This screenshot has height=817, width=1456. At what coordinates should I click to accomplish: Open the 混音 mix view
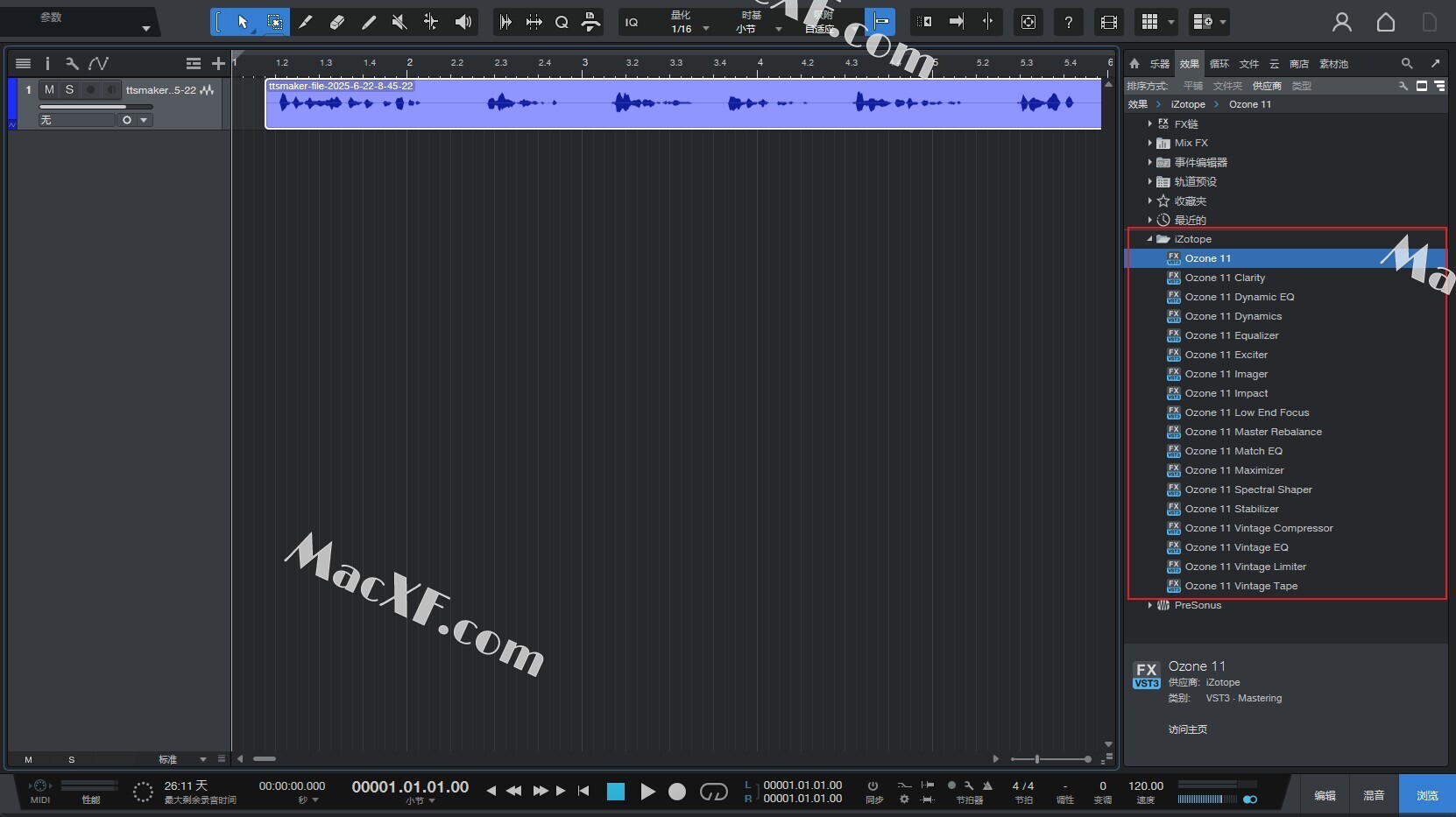click(x=1374, y=795)
